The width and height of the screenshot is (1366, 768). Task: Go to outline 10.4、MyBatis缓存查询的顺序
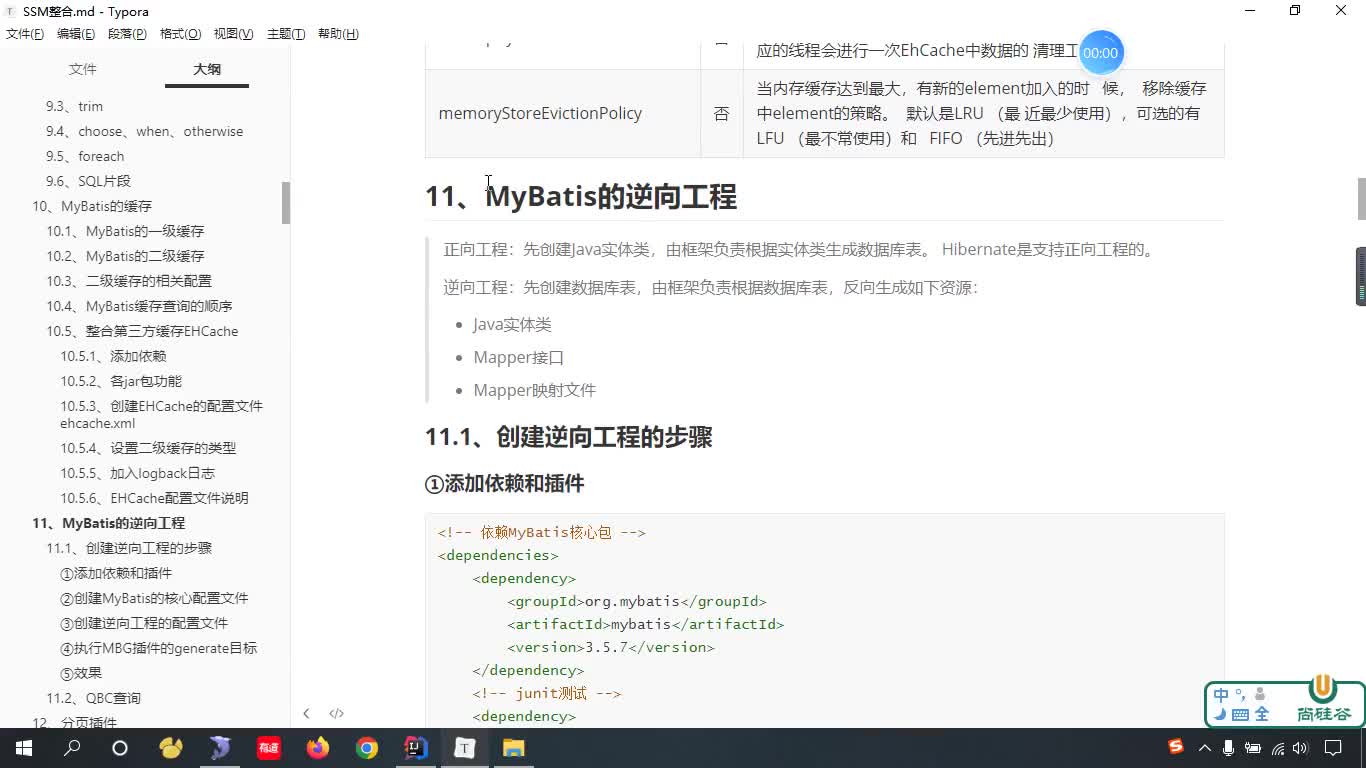pyautogui.click(x=139, y=306)
